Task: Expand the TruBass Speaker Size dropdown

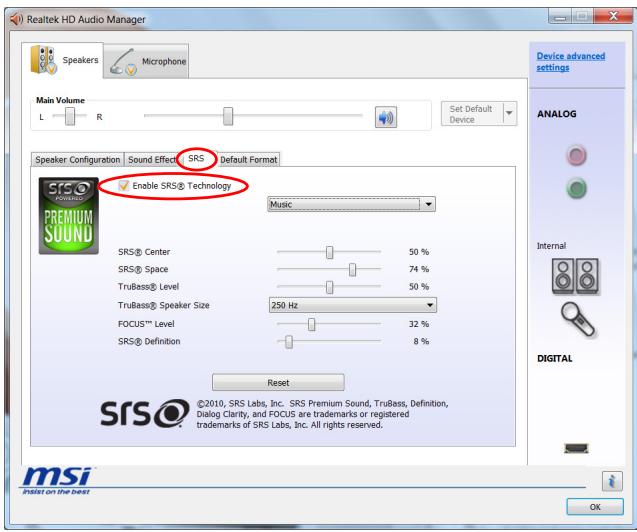Action: [352, 305]
